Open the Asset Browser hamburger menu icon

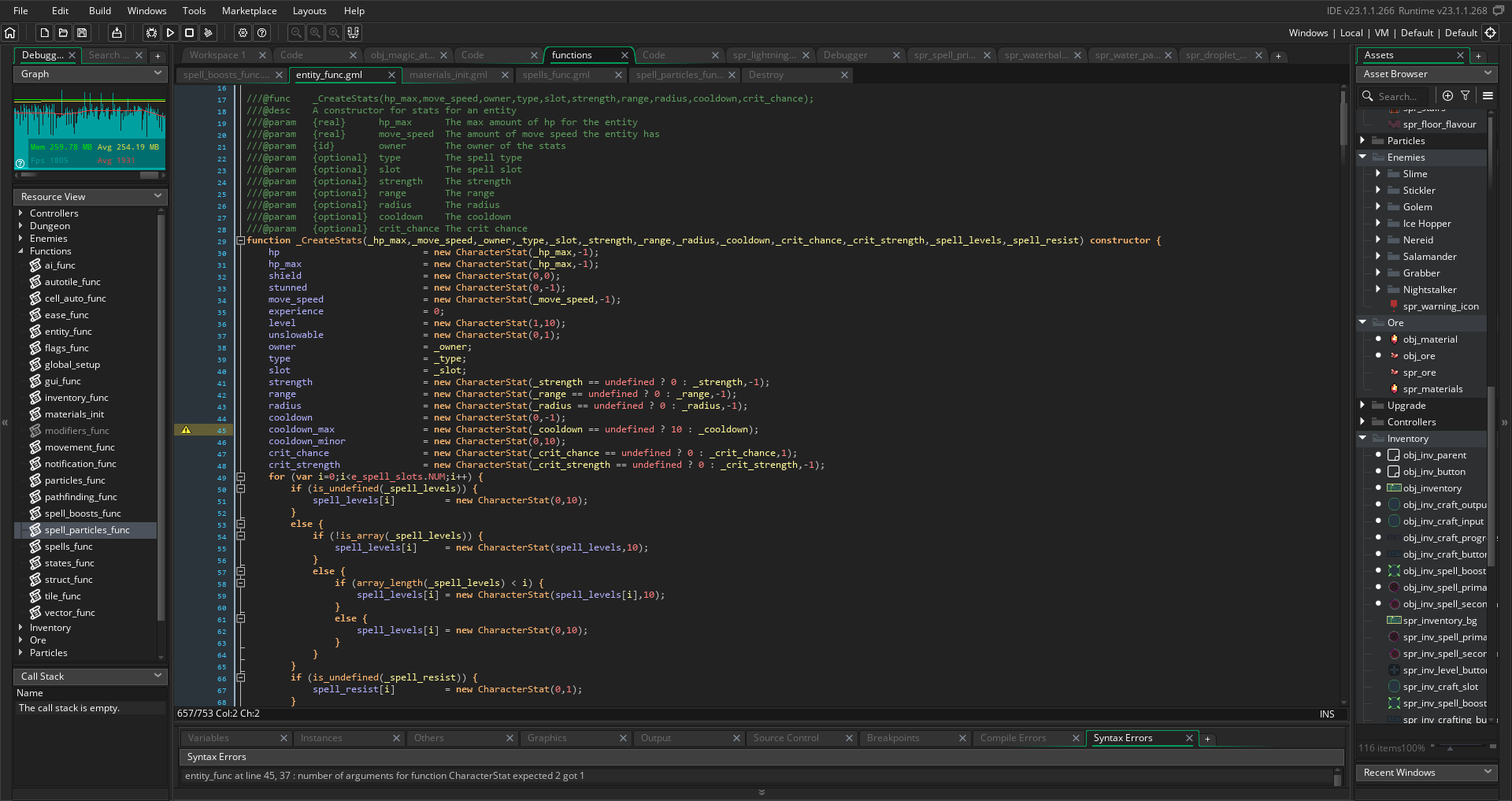click(x=1488, y=96)
